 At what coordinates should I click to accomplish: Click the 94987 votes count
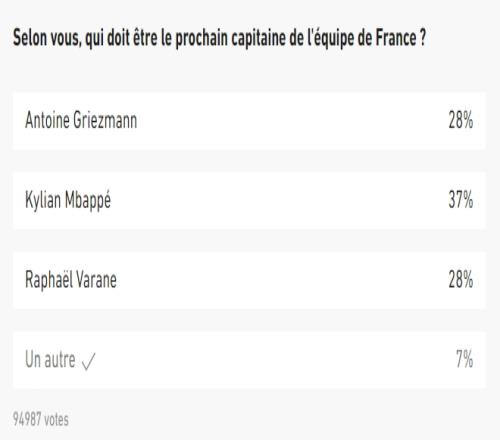(41, 419)
